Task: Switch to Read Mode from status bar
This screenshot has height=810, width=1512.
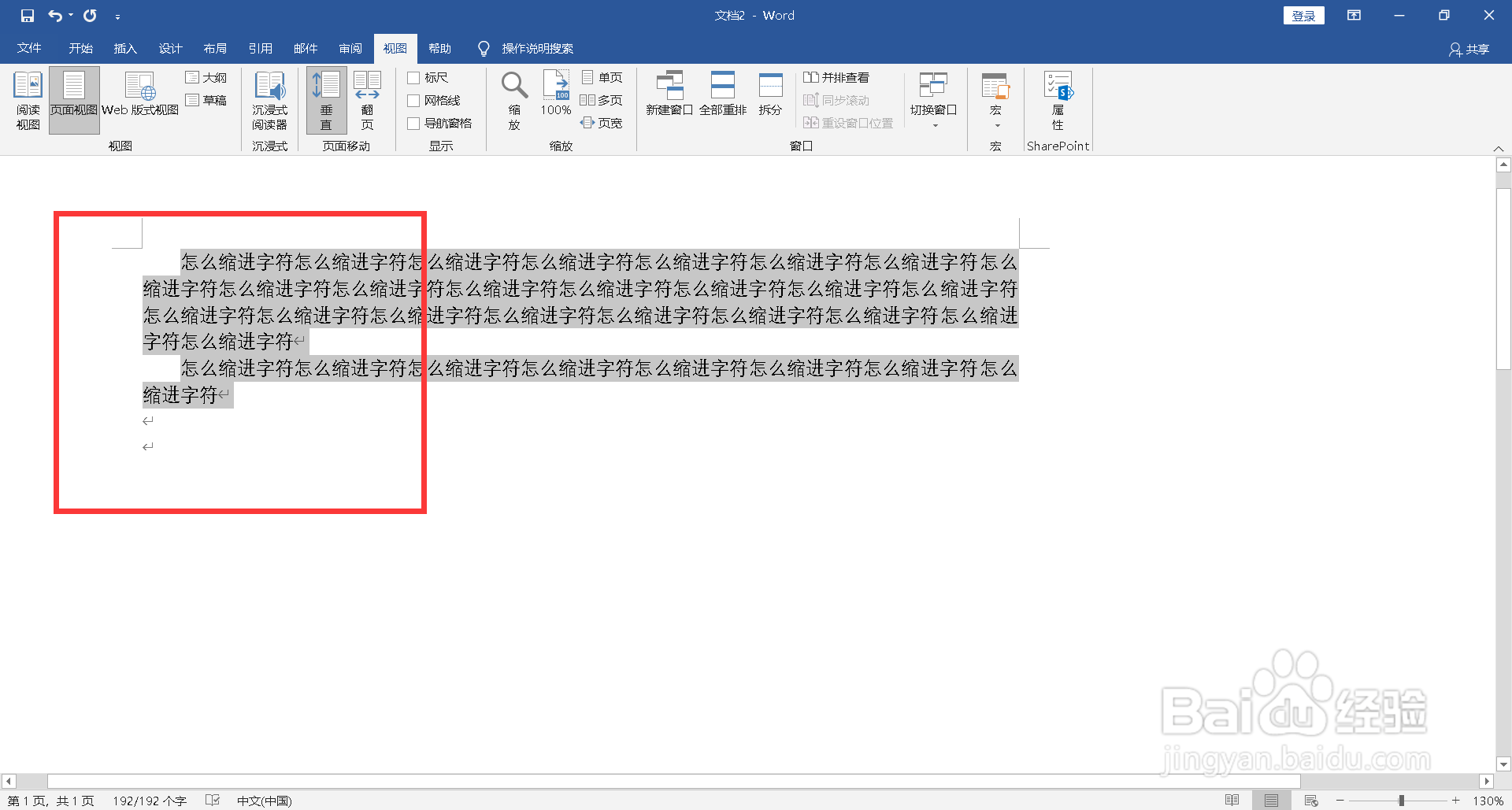Action: [1232, 801]
